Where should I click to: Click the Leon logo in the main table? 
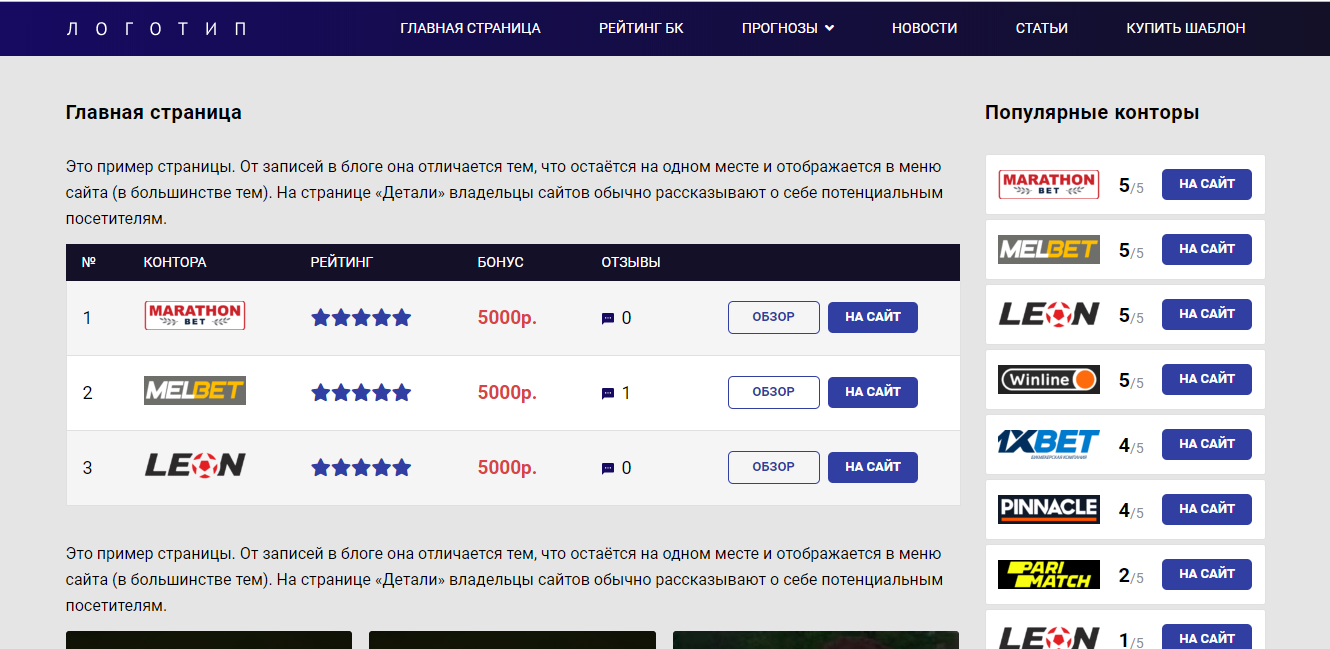click(195, 466)
